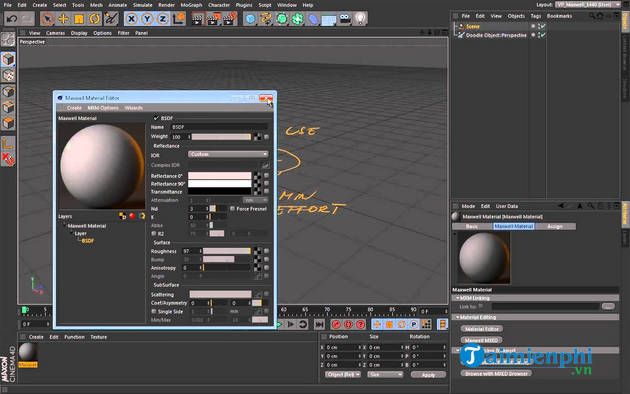Screen dimensions: 630x394
Task: Add a Camera object
Action: click(x=344, y=19)
